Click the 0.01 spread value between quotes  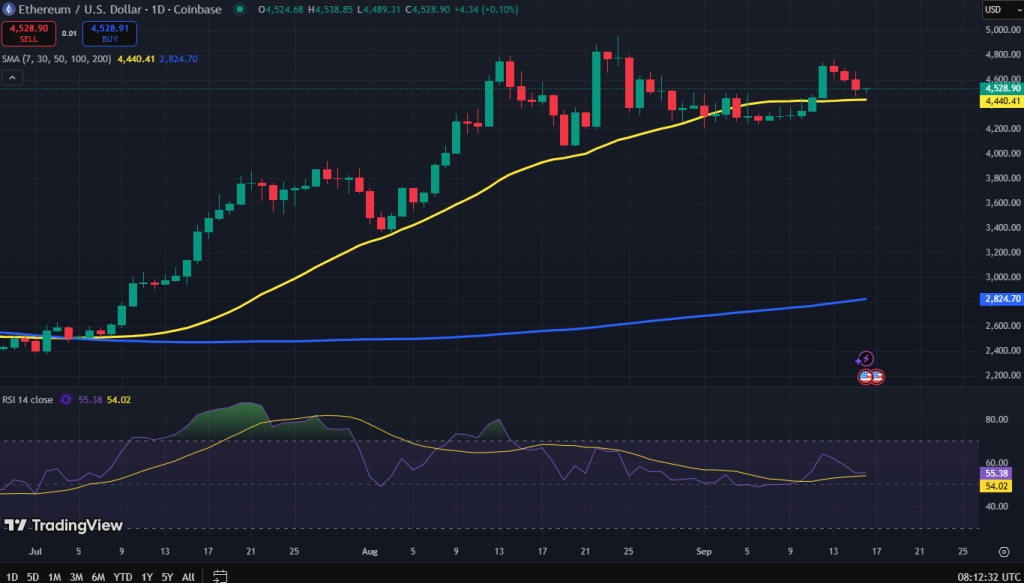tap(68, 33)
